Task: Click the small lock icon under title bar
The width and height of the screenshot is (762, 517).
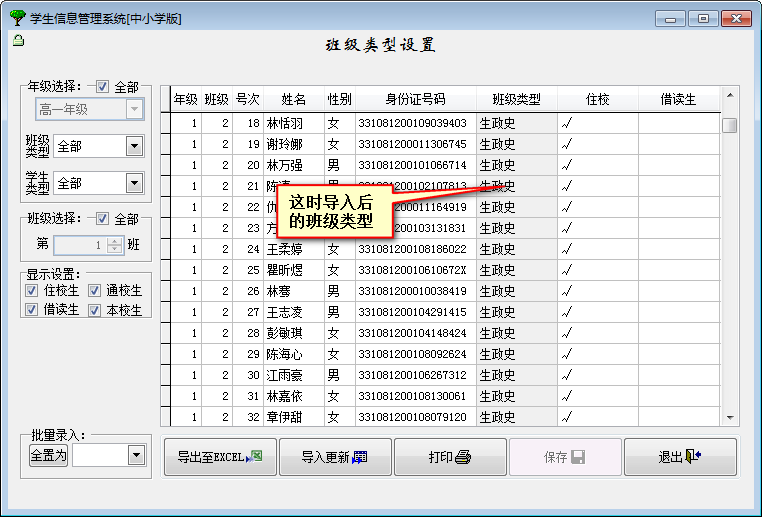Action: coord(18,41)
